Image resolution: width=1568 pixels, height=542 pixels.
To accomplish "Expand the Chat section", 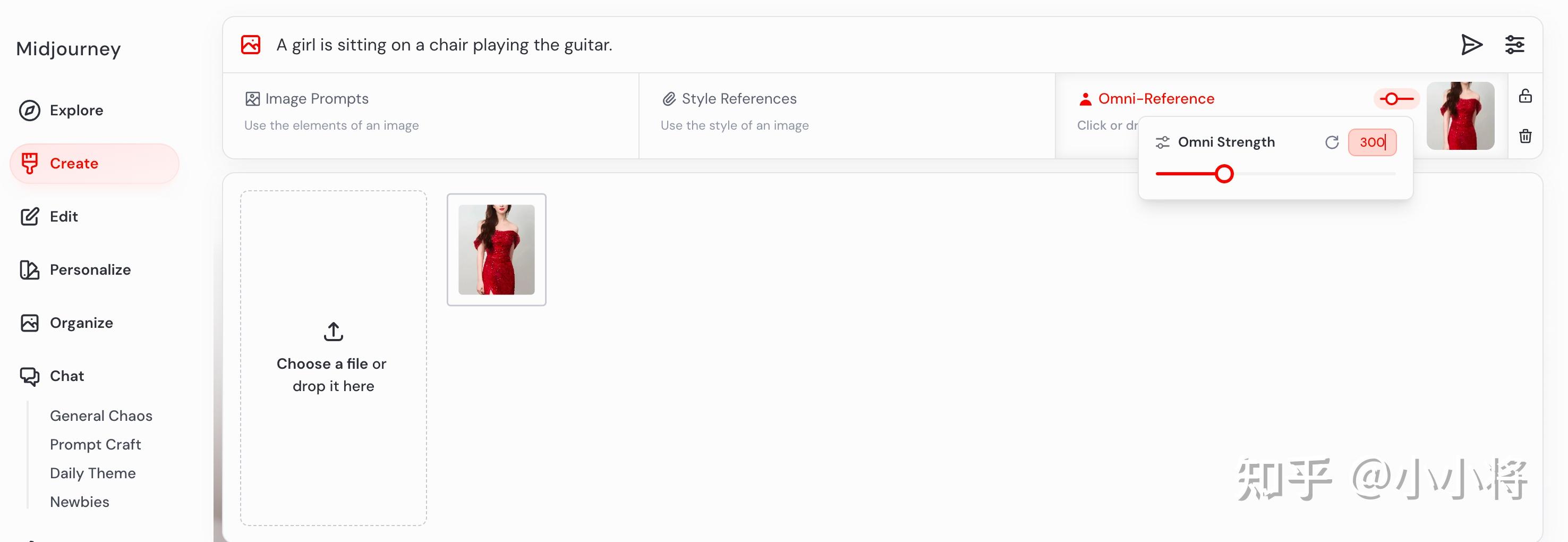I will pos(66,376).
